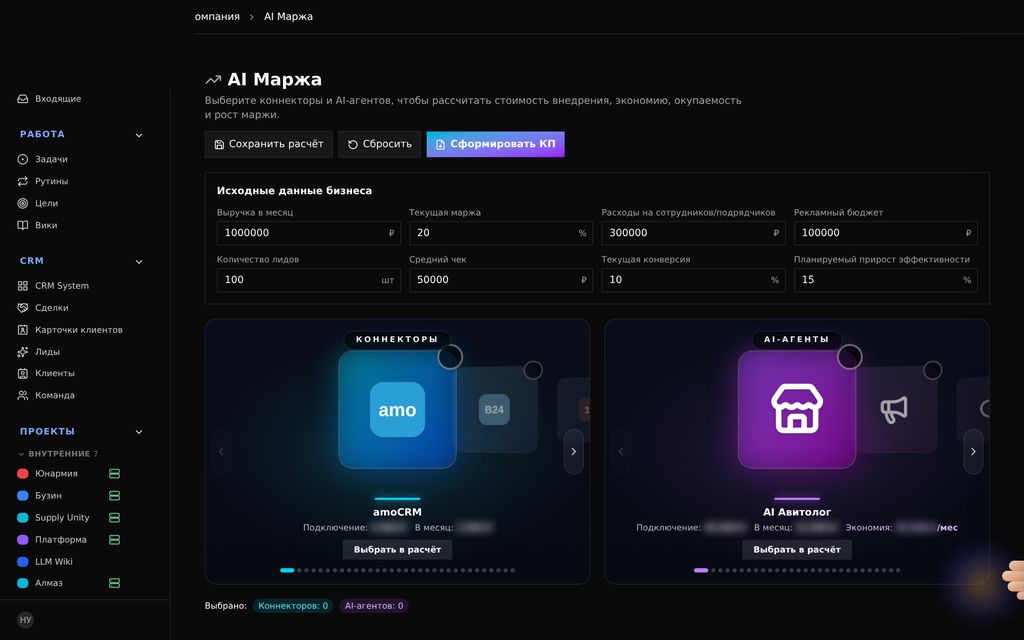Click the database icon next to Бузин
The height and width of the screenshot is (640, 1024).
114,496
